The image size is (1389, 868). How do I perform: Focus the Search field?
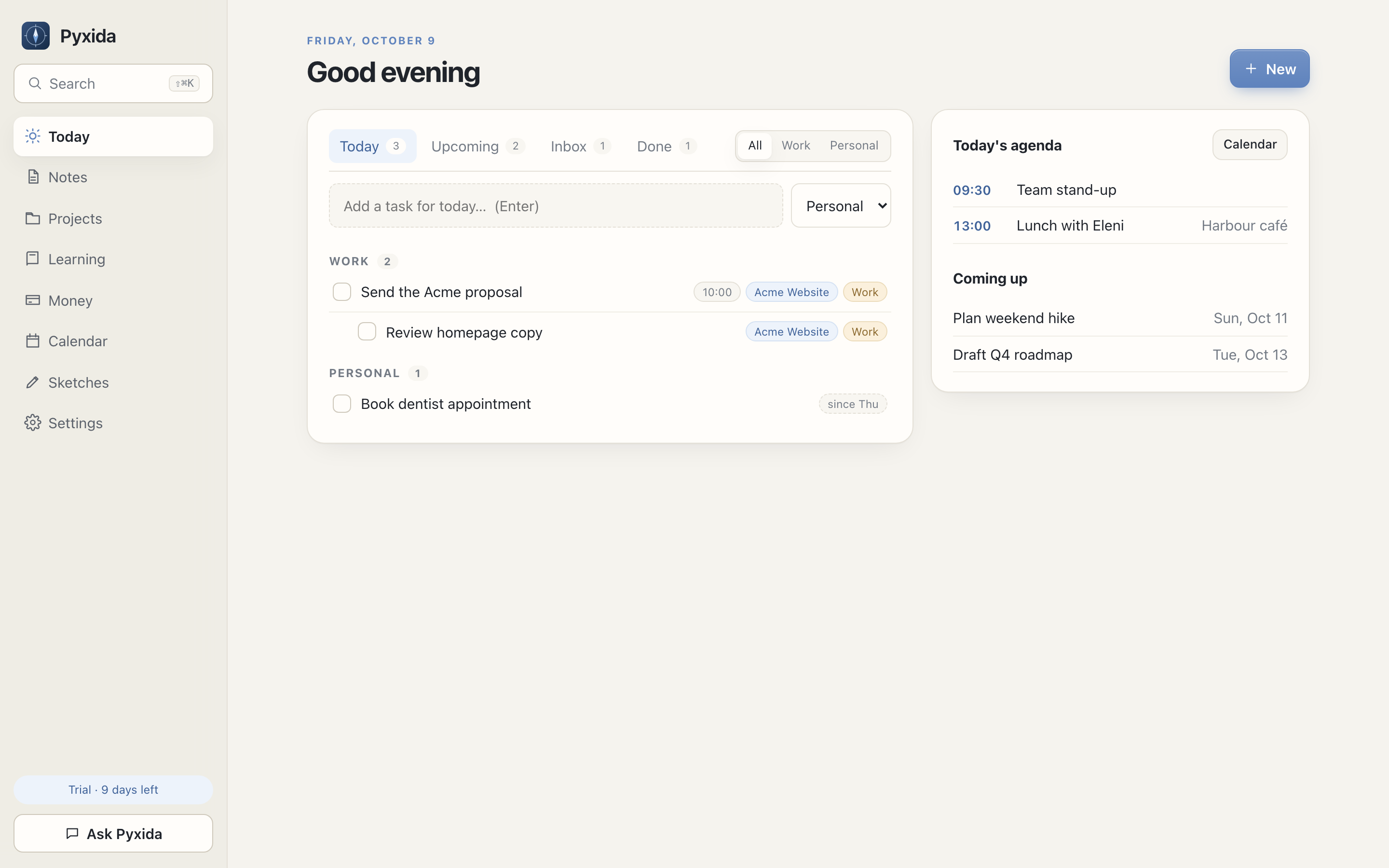(x=113, y=83)
